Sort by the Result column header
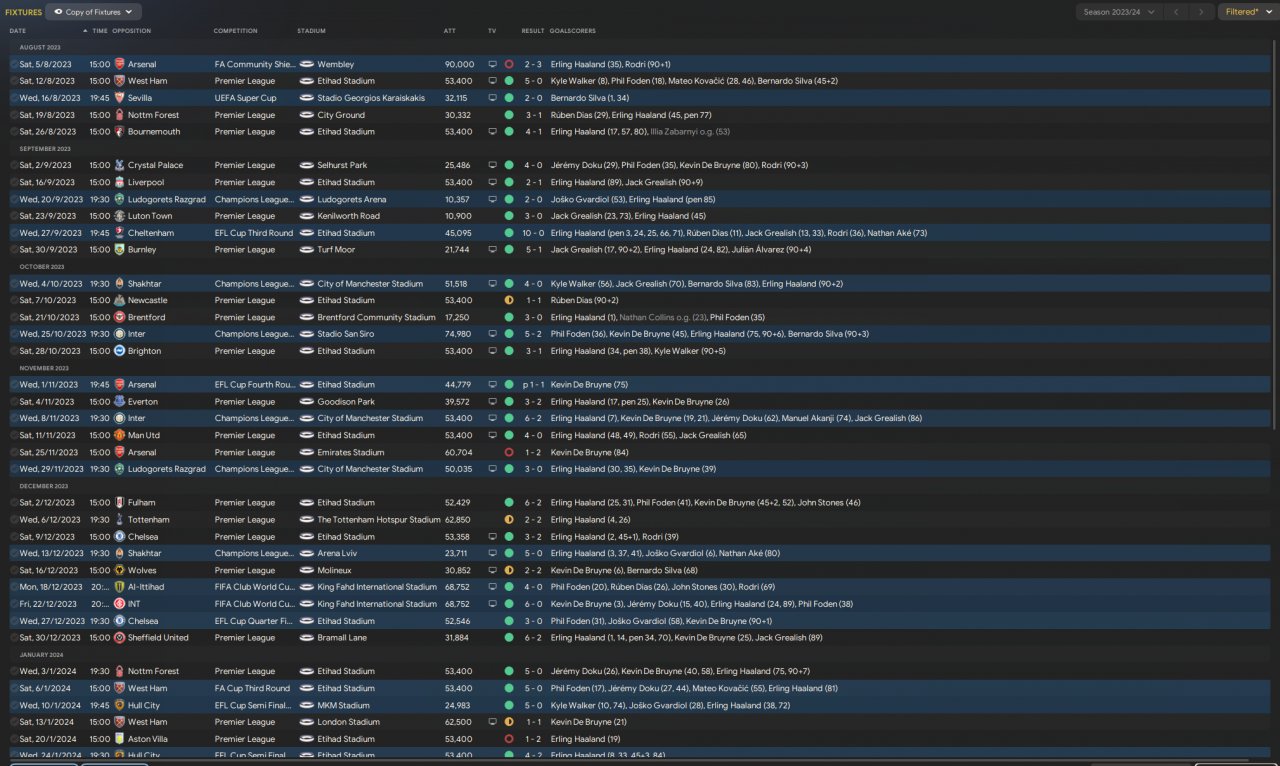This screenshot has width=1280, height=766. click(533, 31)
